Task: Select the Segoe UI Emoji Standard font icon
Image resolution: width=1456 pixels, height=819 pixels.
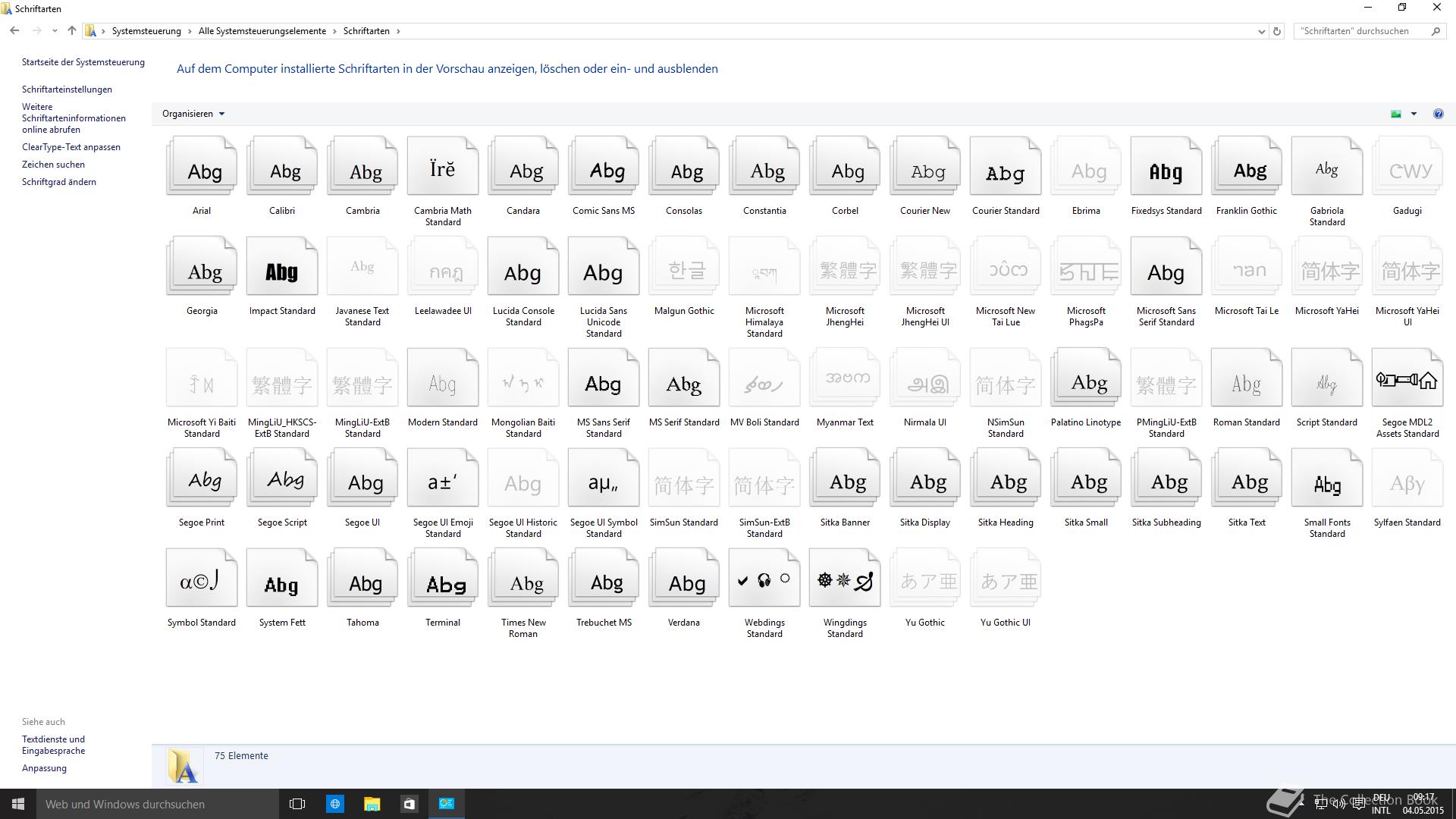Action: [x=443, y=478]
